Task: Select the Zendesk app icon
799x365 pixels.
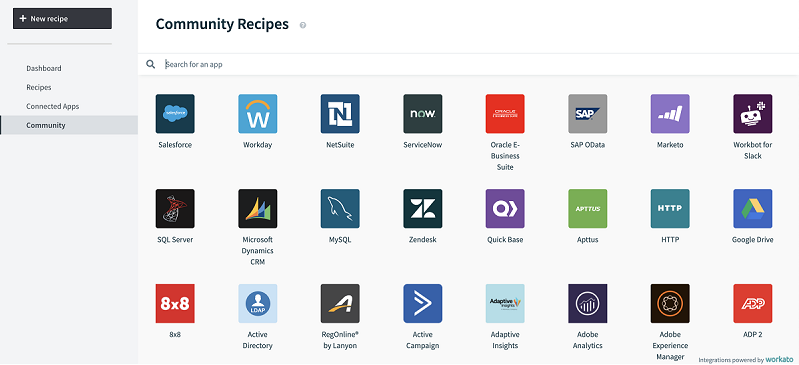Action: [x=422, y=208]
